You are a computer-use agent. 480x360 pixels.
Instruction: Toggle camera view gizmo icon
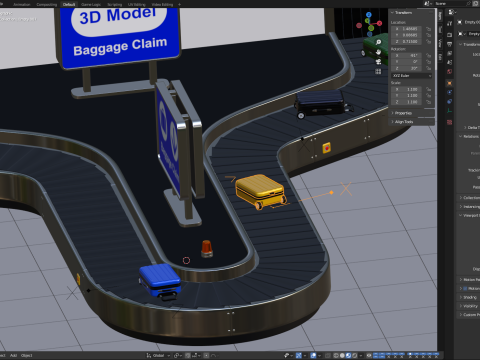click(x=378, y=62)
